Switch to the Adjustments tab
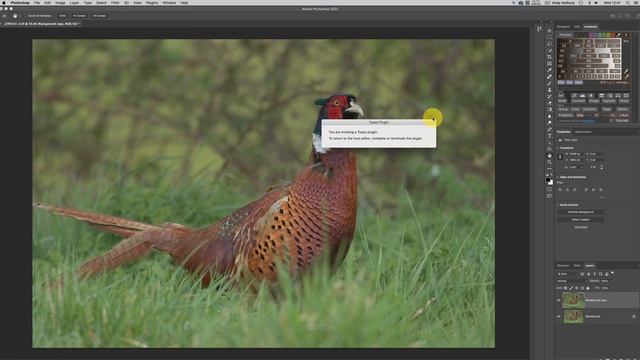640x360 pixels. point(583,132)
